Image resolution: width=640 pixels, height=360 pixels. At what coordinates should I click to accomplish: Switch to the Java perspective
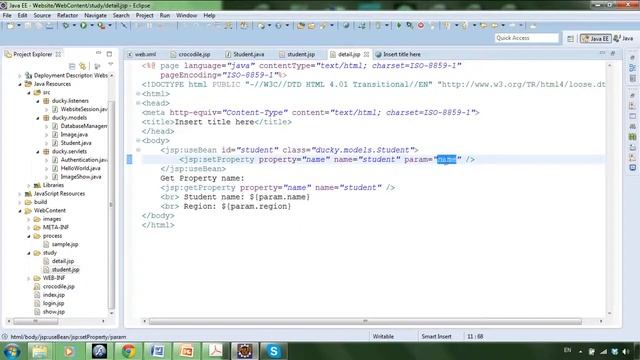coord(624,38)
